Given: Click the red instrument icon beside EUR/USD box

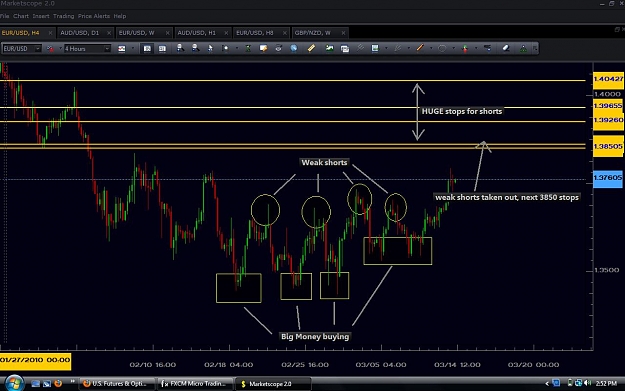Looking at the screenshot, I should pos(50,49).
